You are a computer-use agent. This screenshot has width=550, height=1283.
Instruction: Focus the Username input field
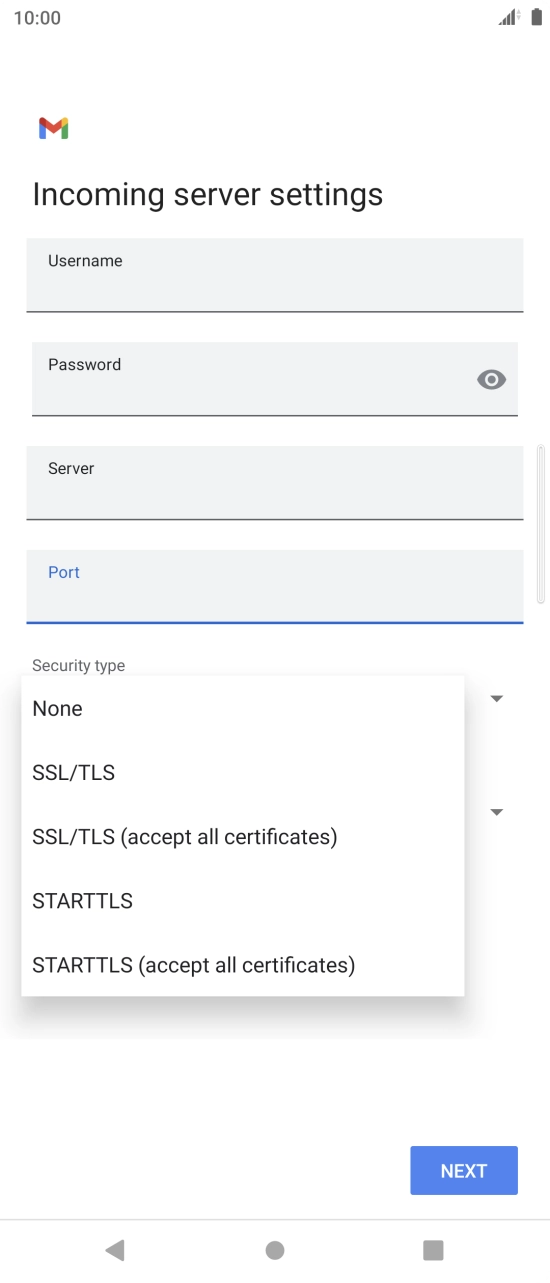click(x=275, y=275)
